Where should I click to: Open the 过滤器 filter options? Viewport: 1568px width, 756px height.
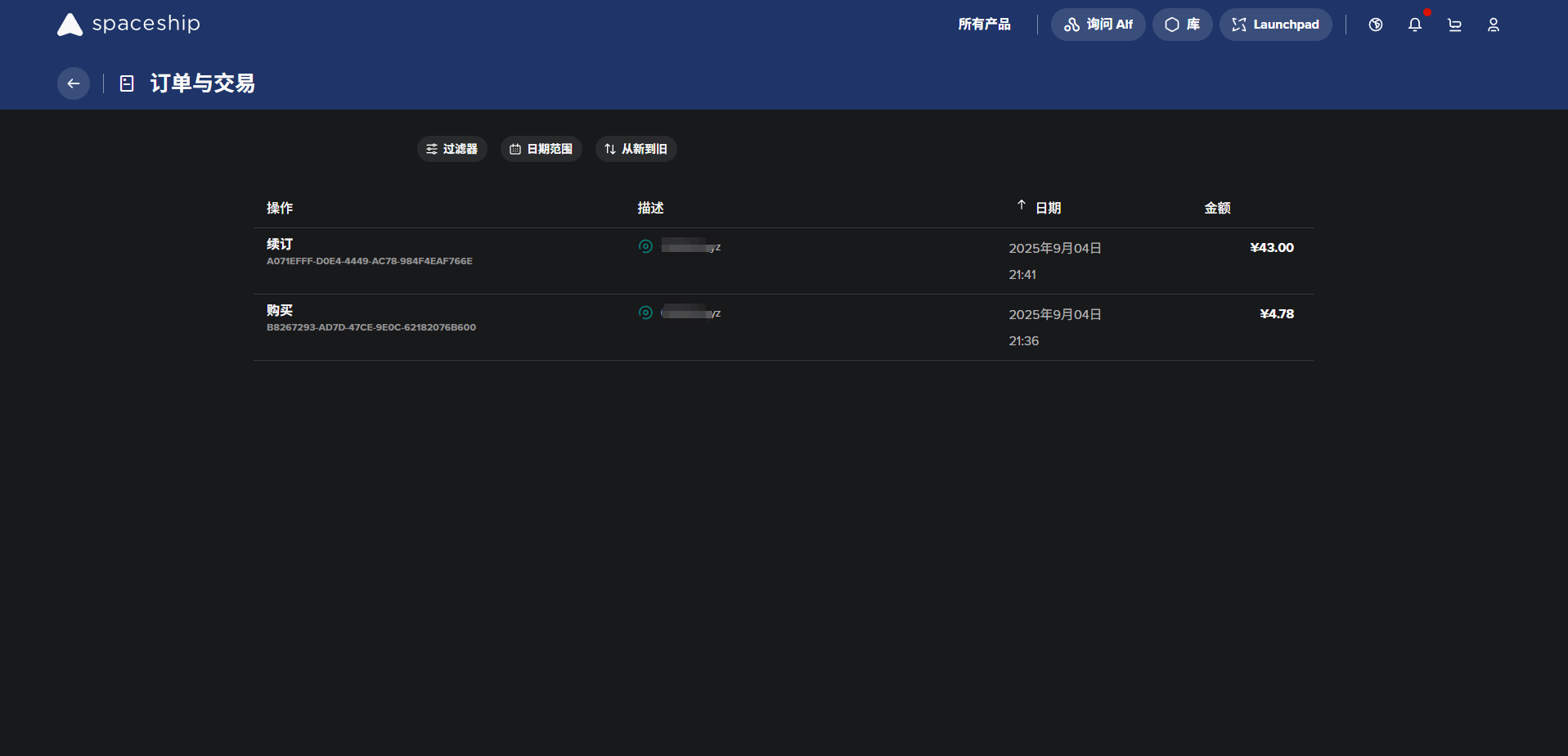(452, 149)
